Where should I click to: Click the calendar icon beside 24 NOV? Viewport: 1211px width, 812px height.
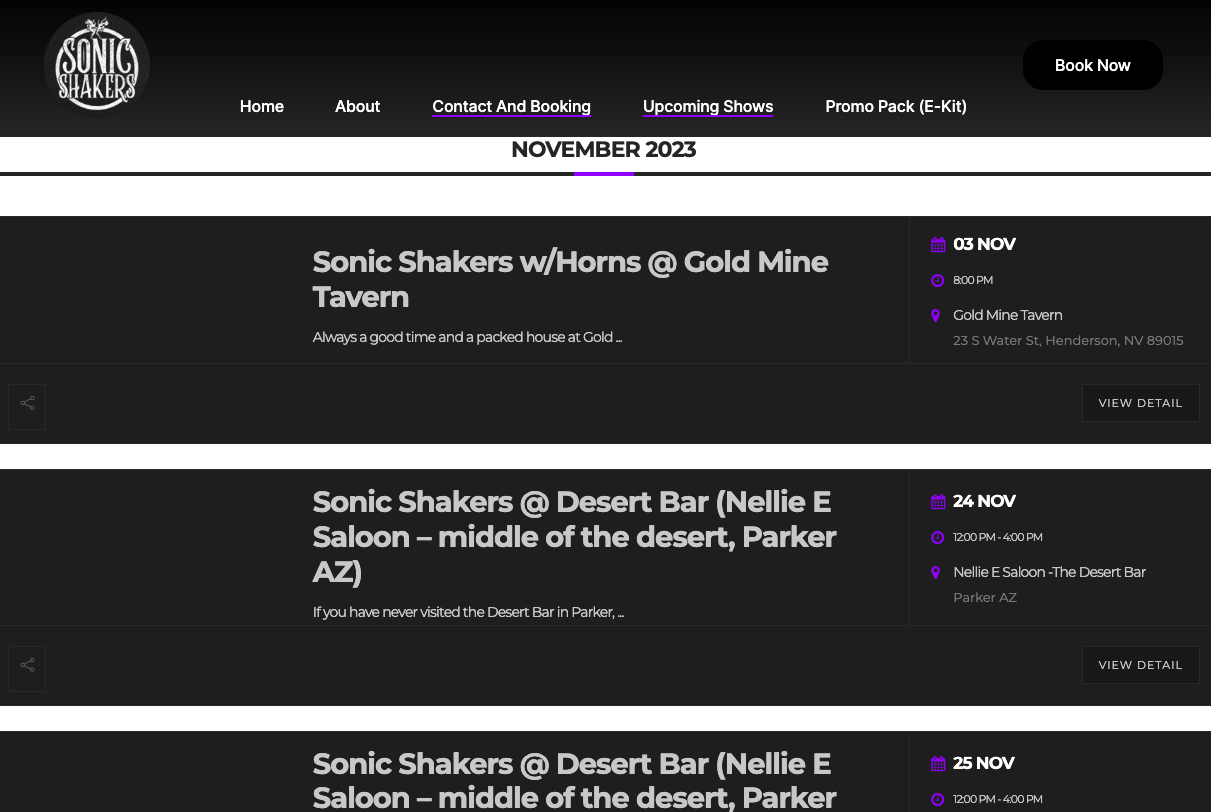pyautogui.click(x=938, y=502)
